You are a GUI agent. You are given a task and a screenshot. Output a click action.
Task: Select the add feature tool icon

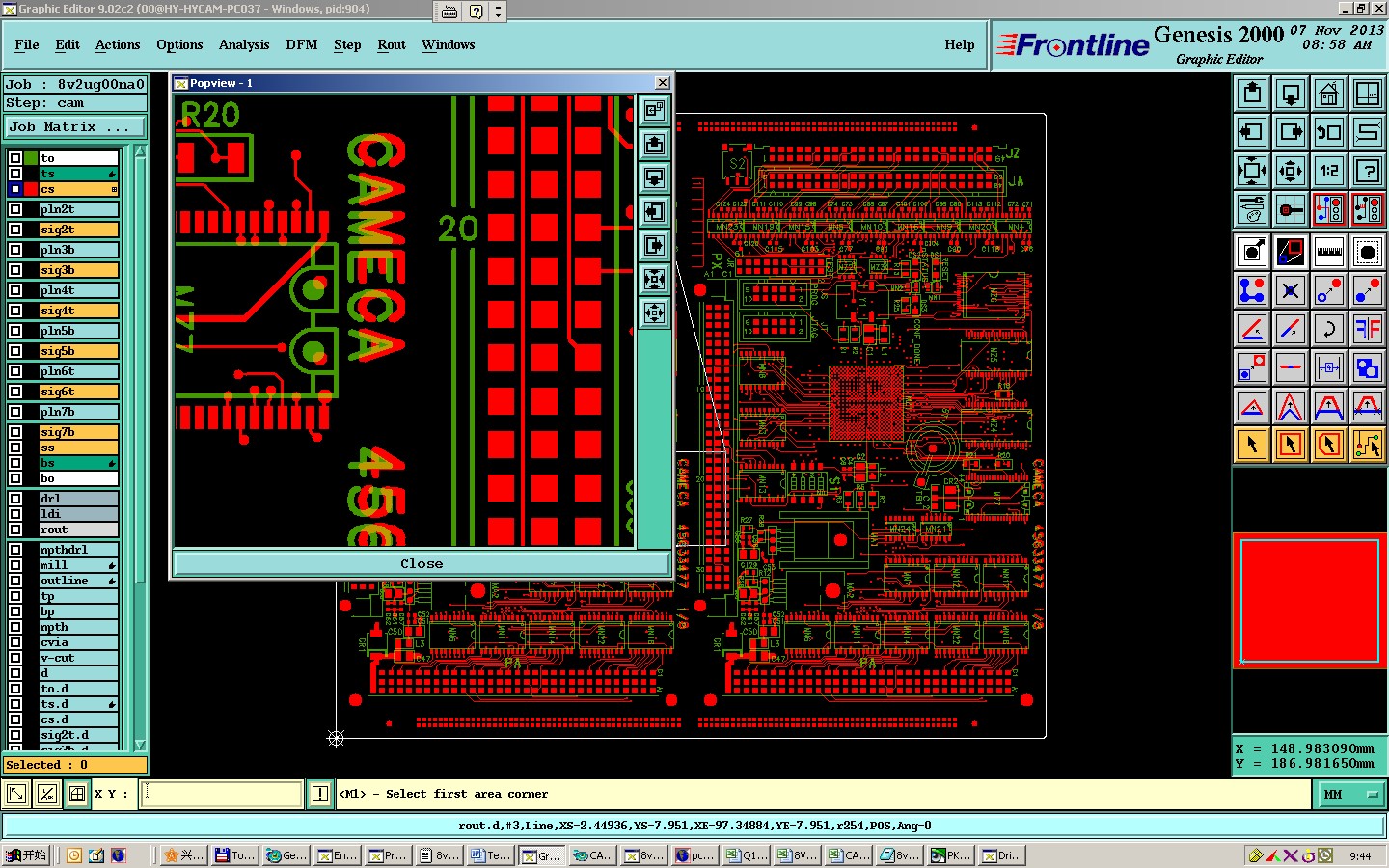click(1252, 252)
